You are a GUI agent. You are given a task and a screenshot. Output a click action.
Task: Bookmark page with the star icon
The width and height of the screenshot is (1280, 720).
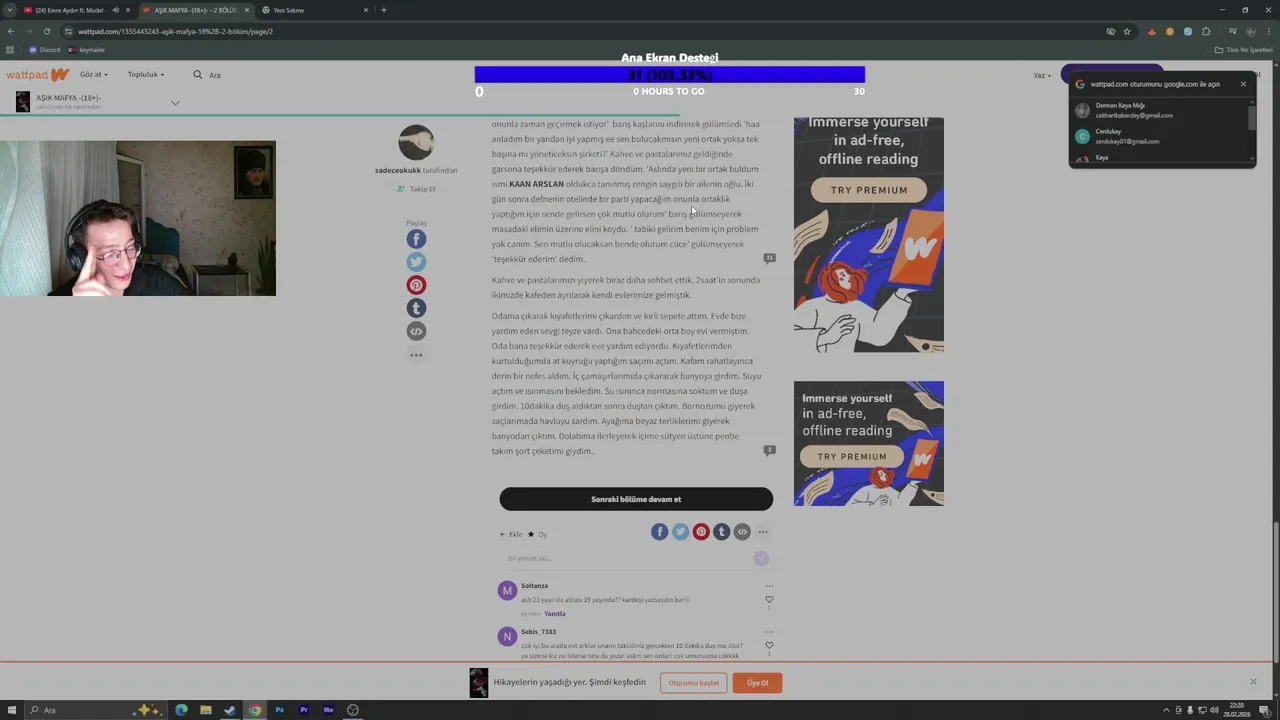[x=1127, y=31]
